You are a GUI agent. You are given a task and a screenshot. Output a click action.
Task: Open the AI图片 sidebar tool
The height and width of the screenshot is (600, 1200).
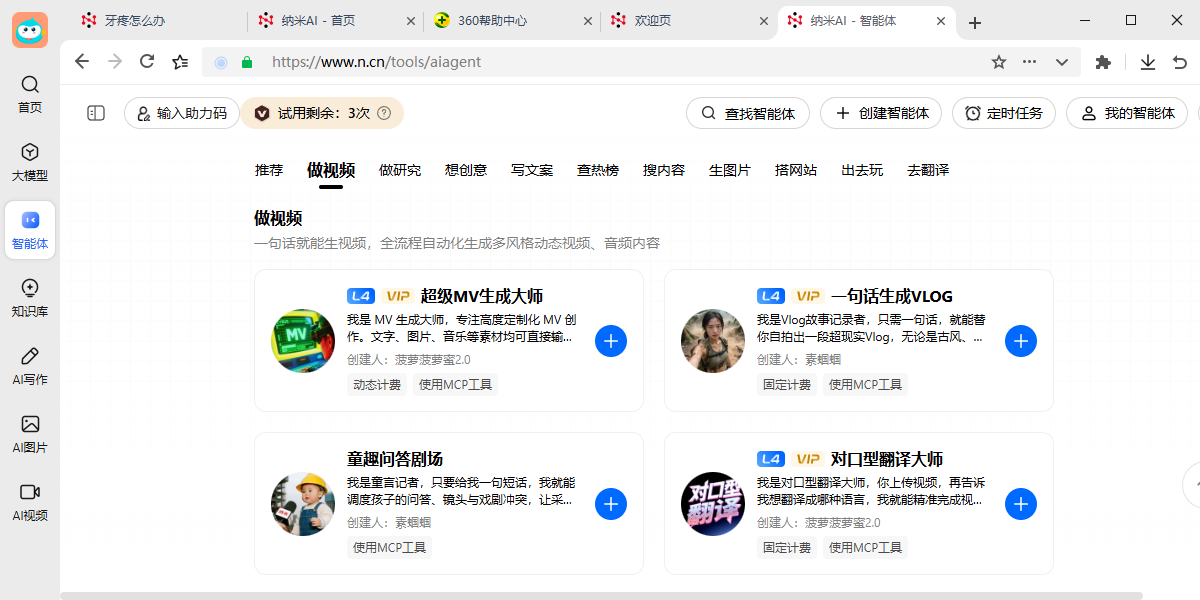coord(29,433)
